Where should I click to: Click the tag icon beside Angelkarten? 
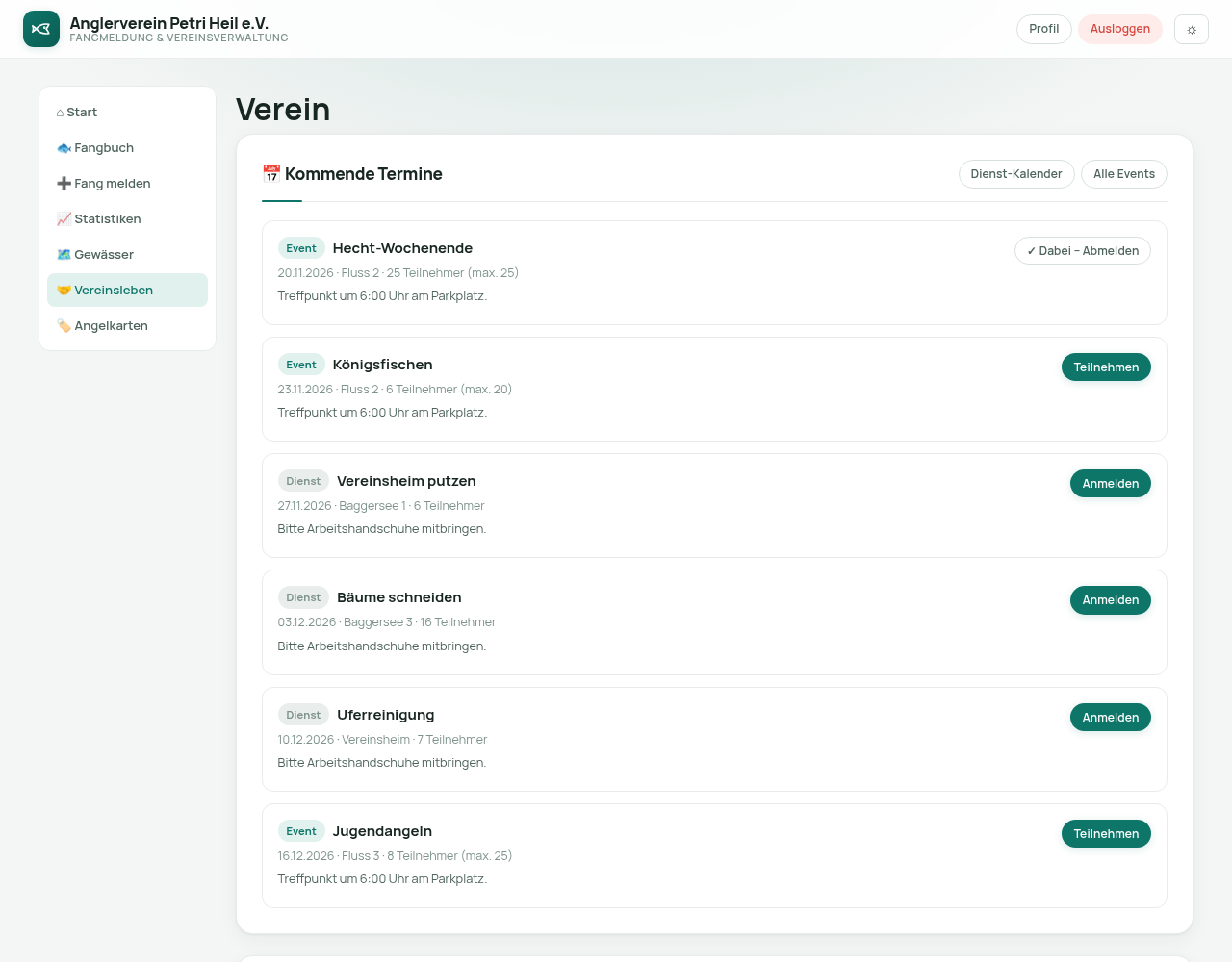[64, 326]
